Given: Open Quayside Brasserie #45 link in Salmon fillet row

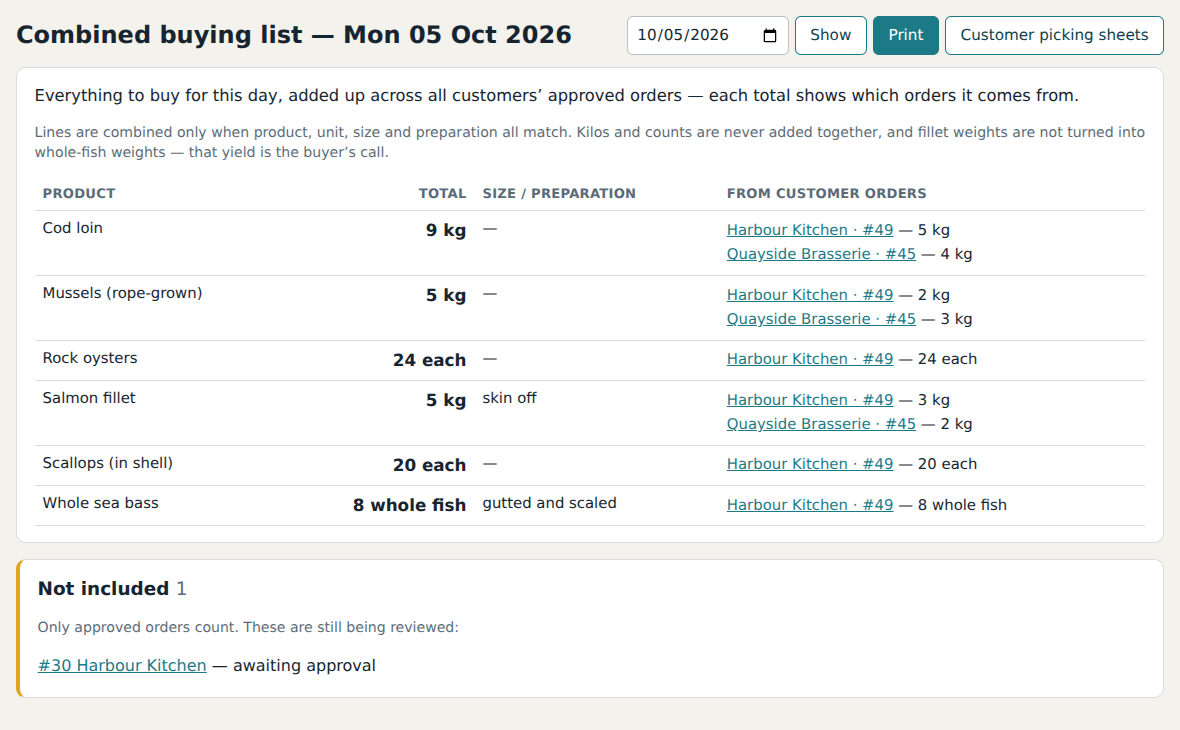Looking at the screenshot, I should point(821,424).
